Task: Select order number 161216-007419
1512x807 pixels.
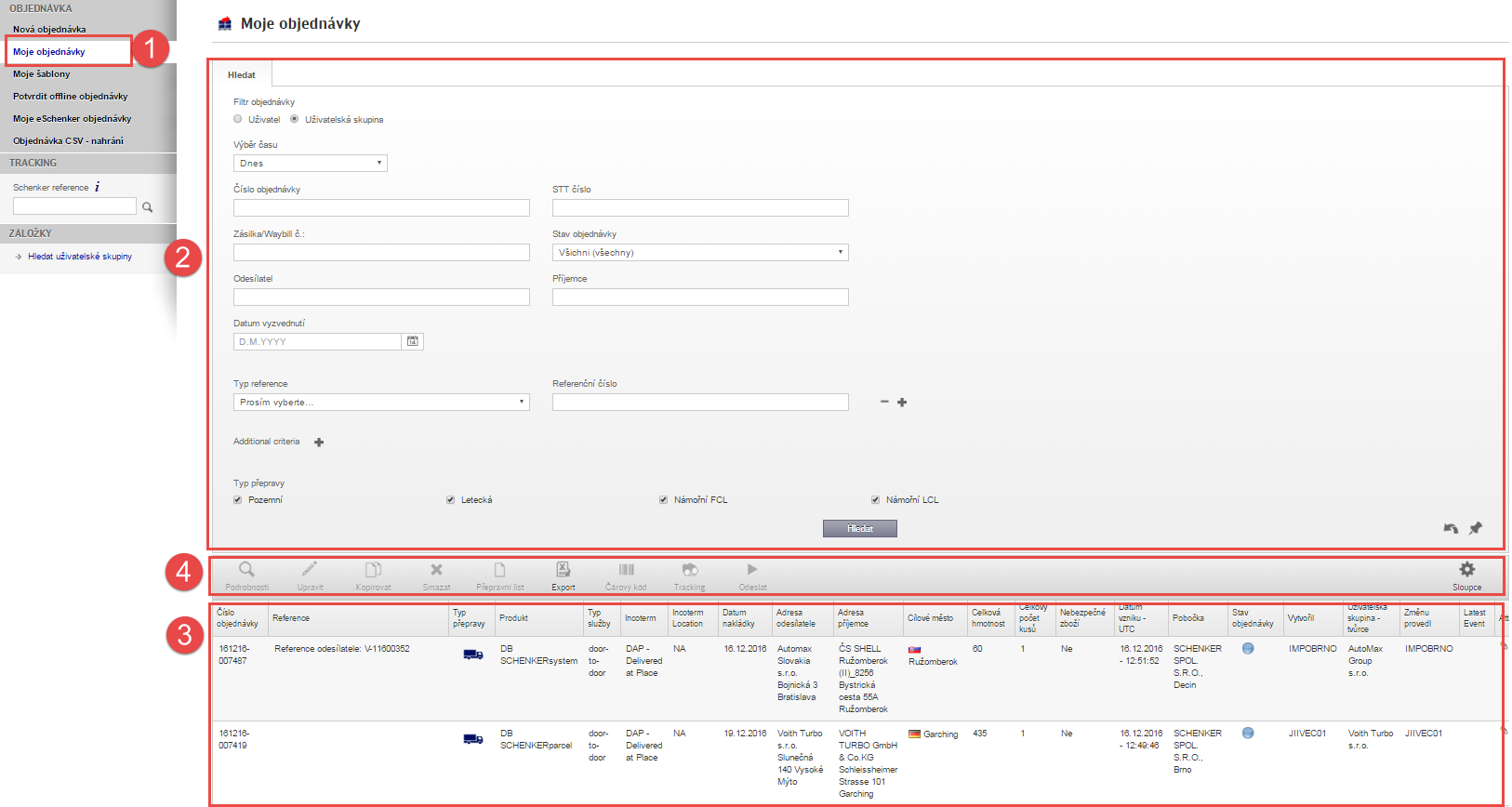Action: point(233,739)
